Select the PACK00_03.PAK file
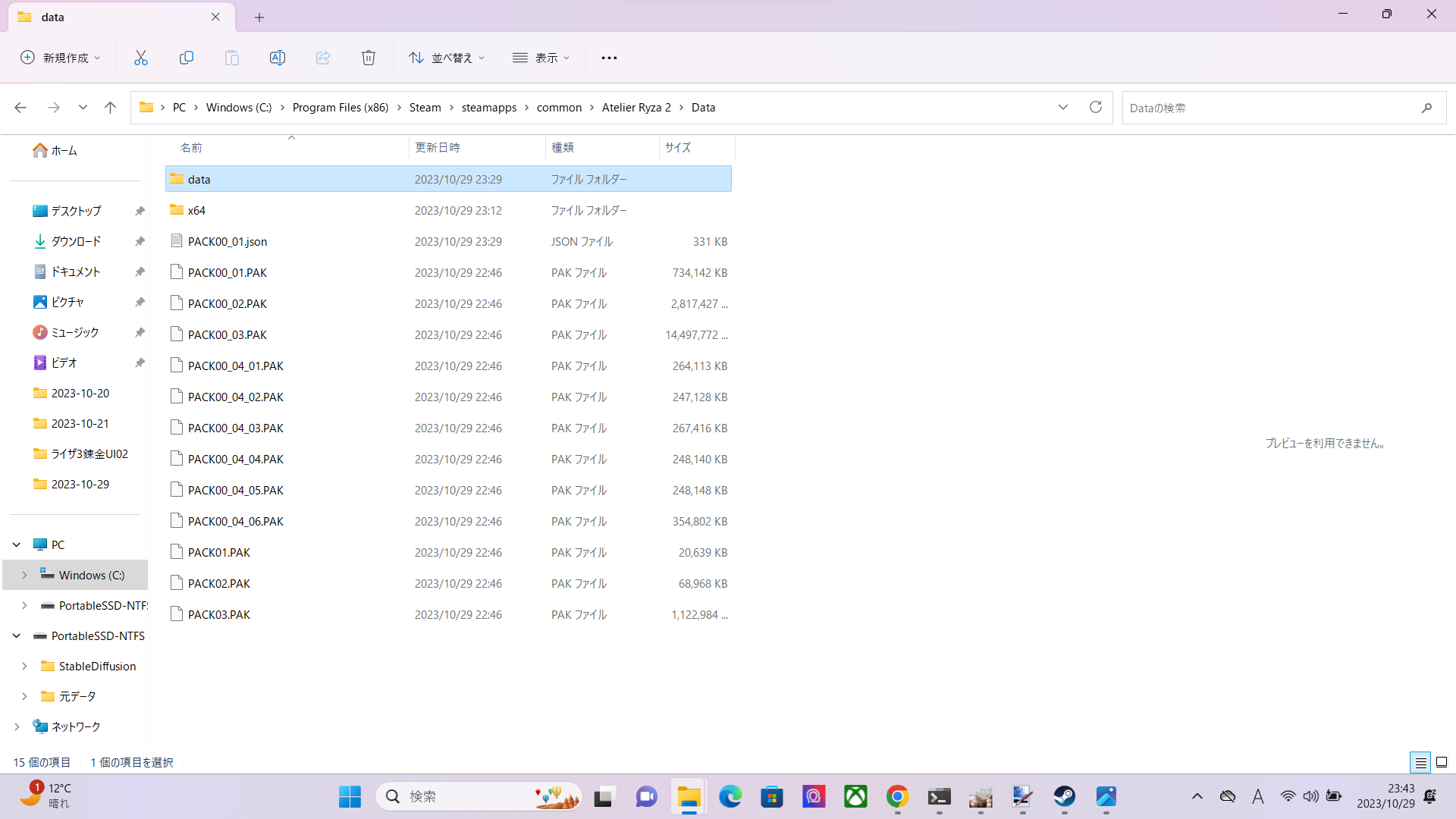The height and width of the screenshot is (819, 1456). pyautogui.click(x=448, y=334)
